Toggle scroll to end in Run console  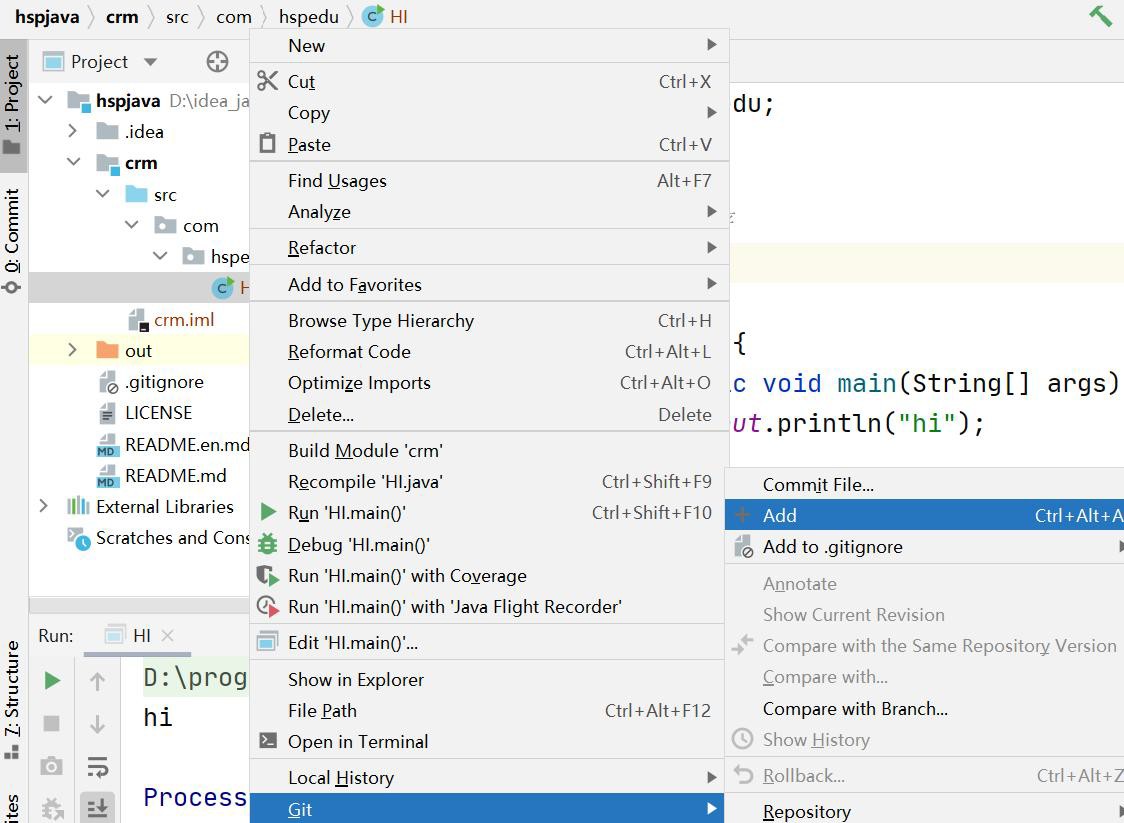point(98,808)
